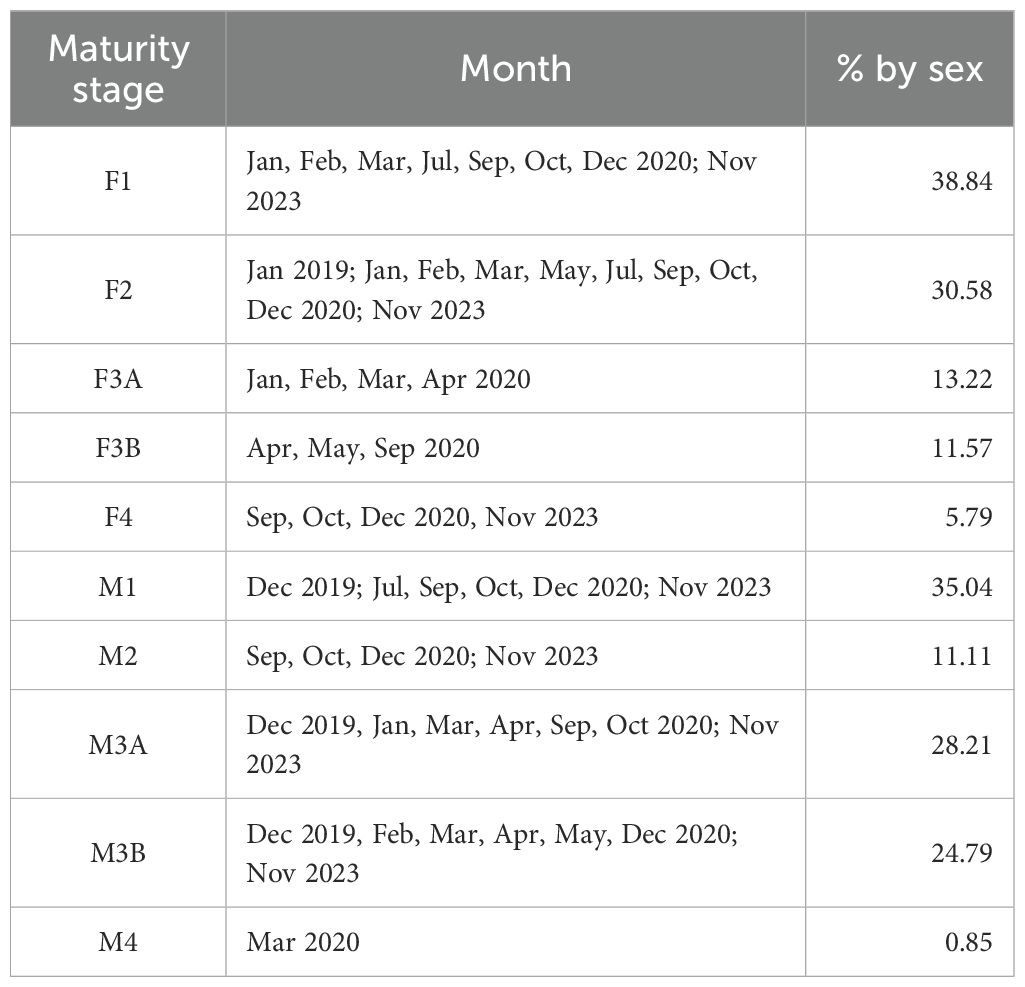This screenshot has height=987, width=1025.
Task: Click the "Maturity stage" column header
Action: click(118, 69)
